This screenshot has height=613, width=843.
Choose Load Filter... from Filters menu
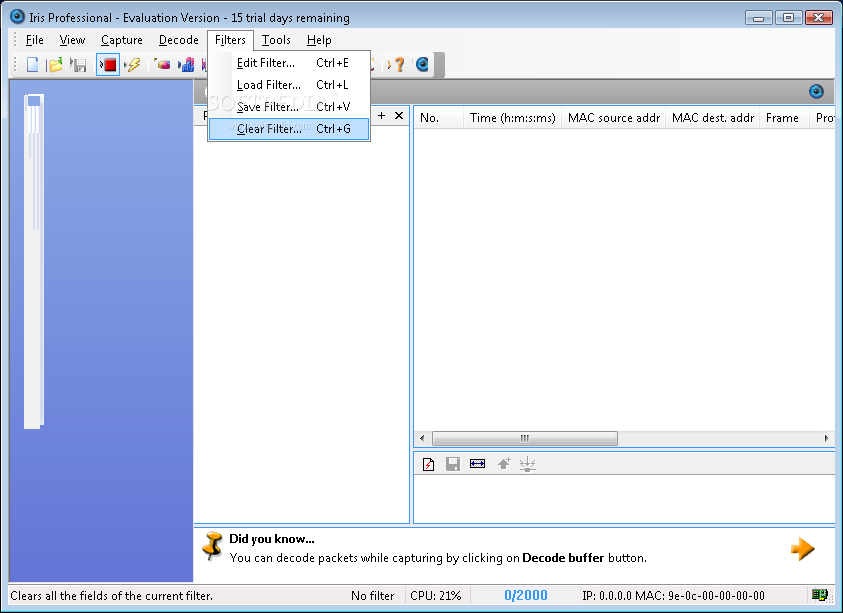(x=289, y=85)
